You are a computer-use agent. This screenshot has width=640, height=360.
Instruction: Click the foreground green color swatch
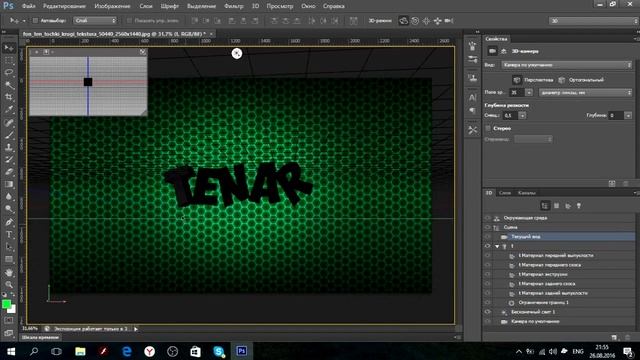point(6,304)
